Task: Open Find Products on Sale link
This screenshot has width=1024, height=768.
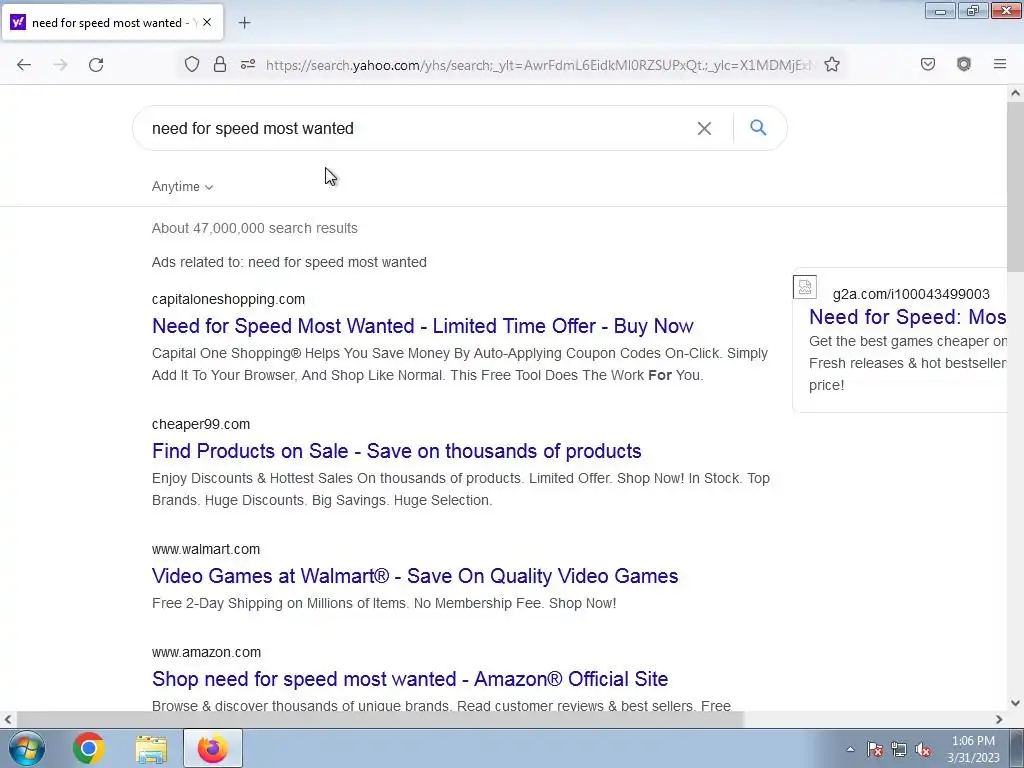Action: click(396, 451)
